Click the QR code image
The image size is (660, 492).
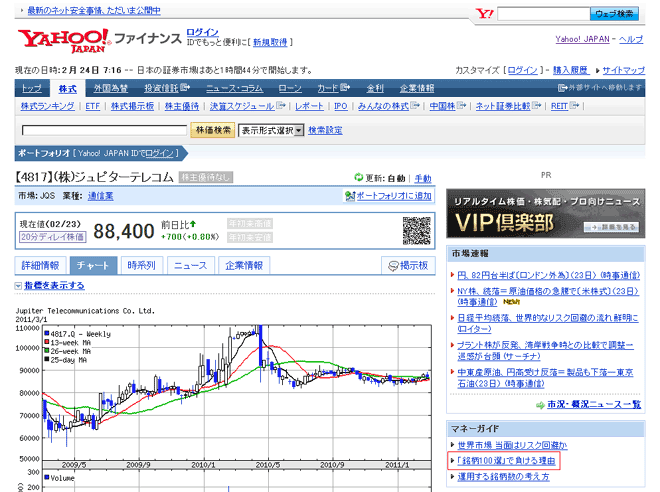click(x=417, y=230)
